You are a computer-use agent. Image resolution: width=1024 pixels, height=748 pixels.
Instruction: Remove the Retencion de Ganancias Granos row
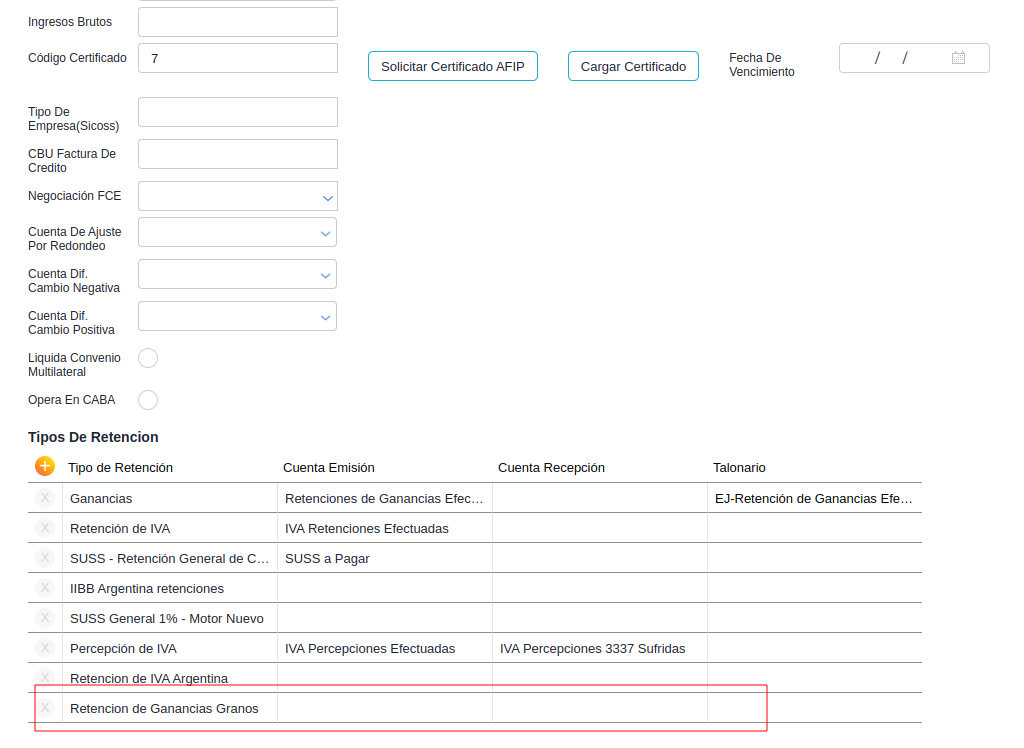pos(45,708)
